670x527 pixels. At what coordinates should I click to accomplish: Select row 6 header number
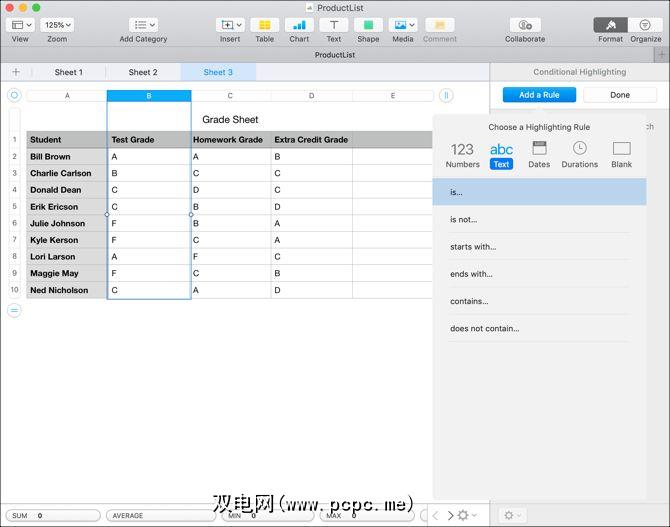[x=15, y=223]
